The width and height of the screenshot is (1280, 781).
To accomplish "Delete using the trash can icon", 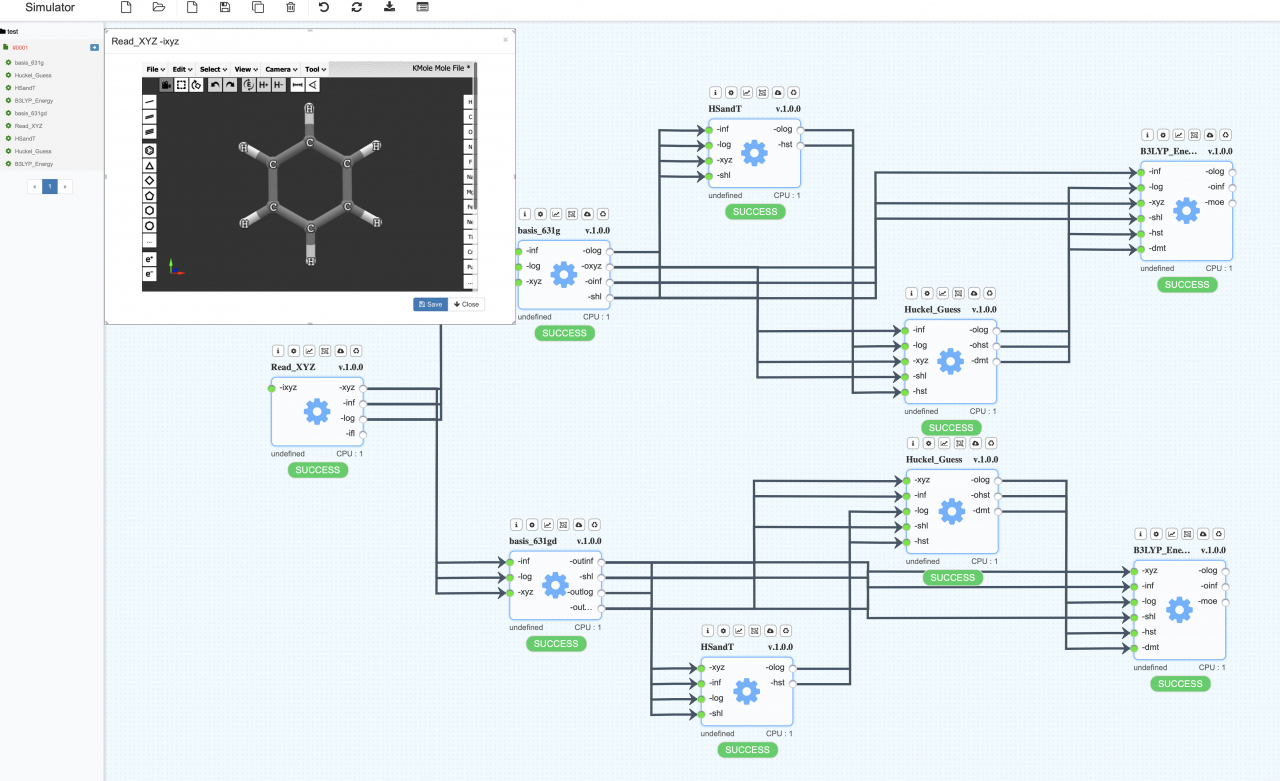I will point(291,7).
